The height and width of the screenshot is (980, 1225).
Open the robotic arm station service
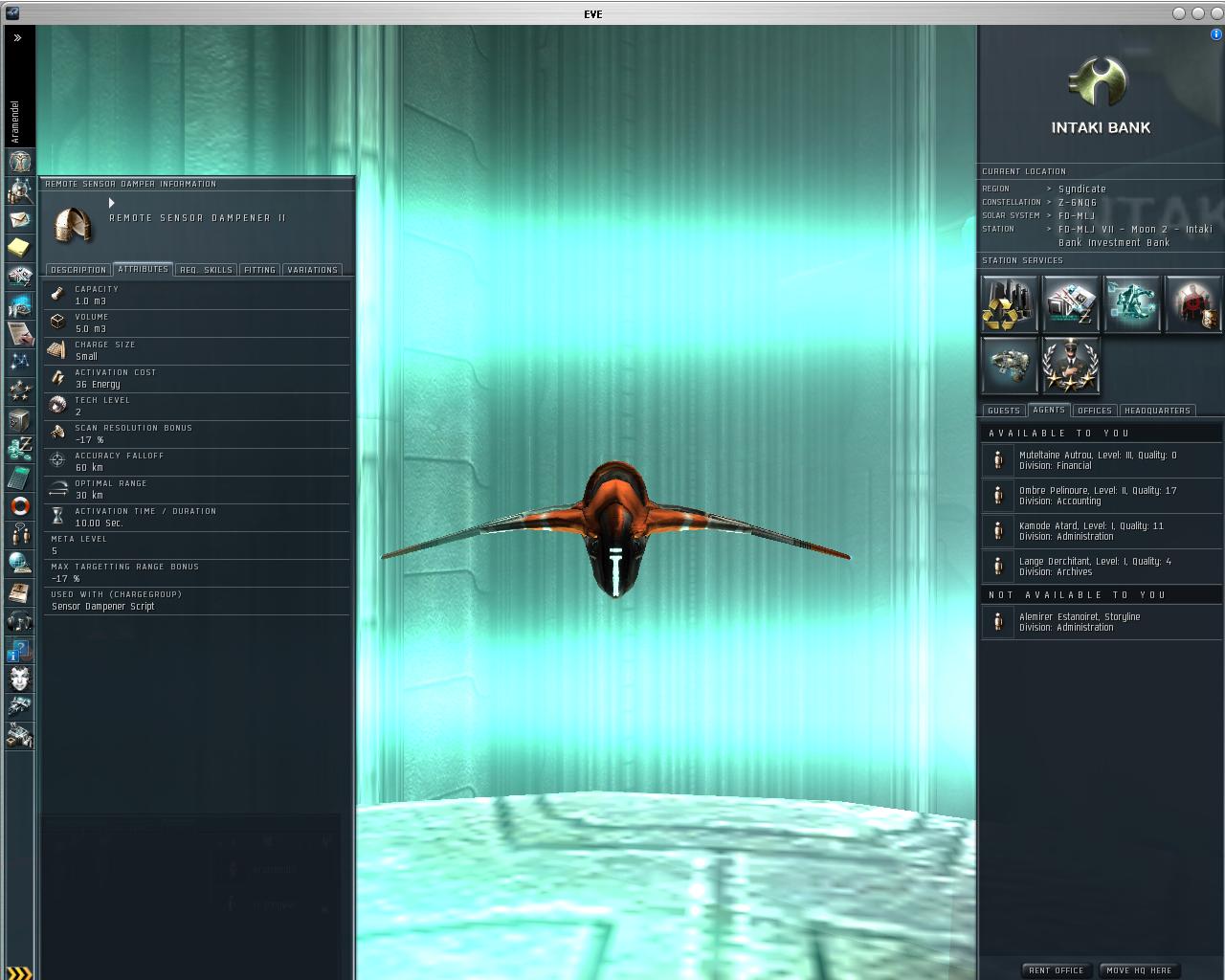point(1131,303)
